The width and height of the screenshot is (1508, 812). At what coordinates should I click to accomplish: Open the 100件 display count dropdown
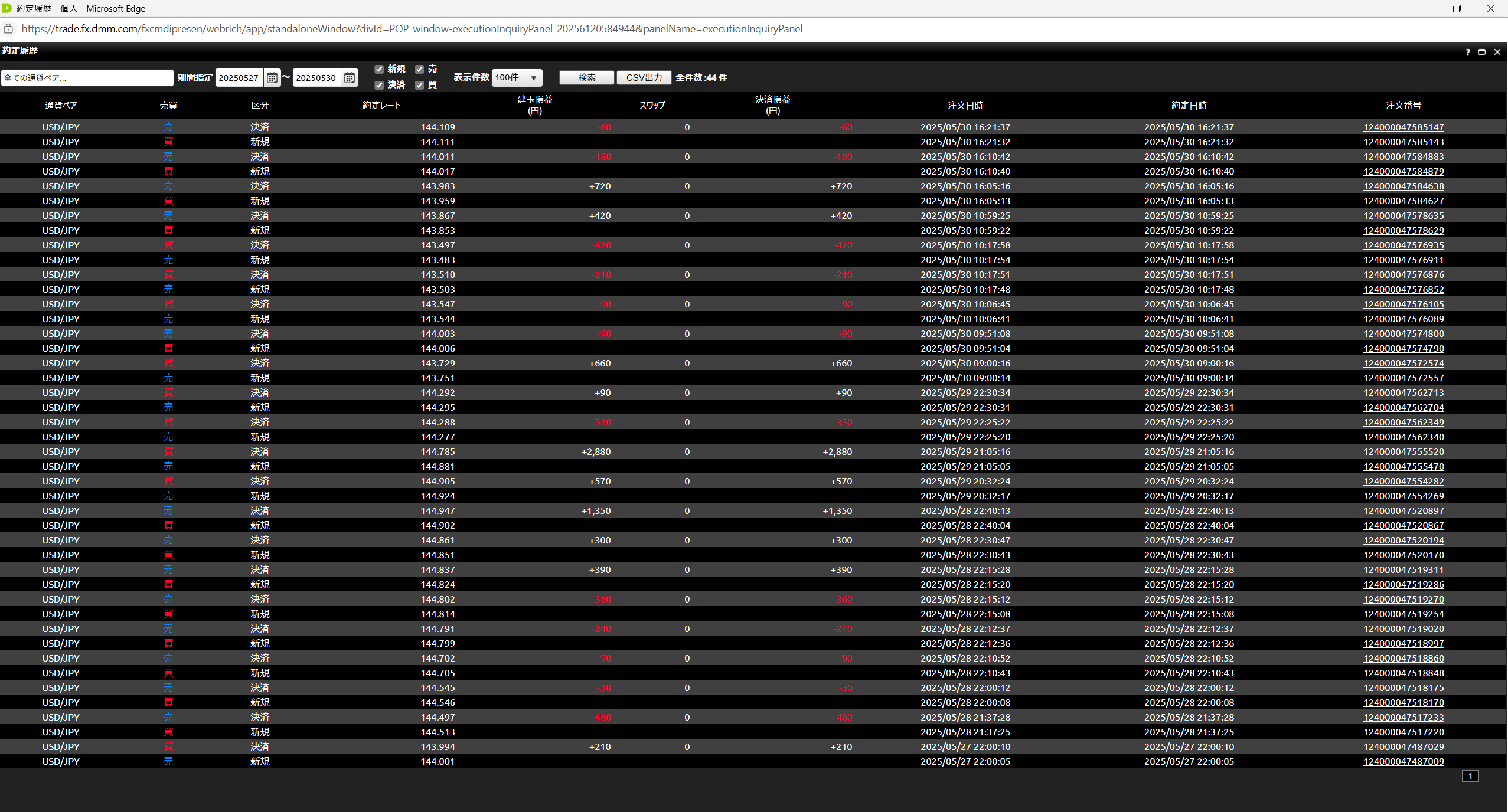(517, 77)
